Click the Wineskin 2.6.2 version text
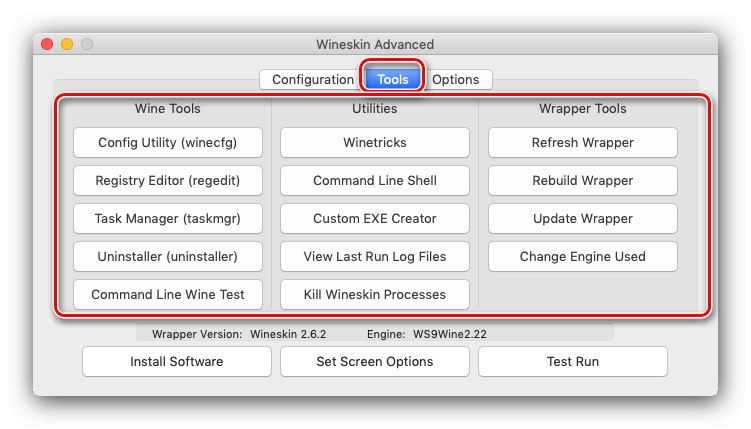 [x=288, y=334]
